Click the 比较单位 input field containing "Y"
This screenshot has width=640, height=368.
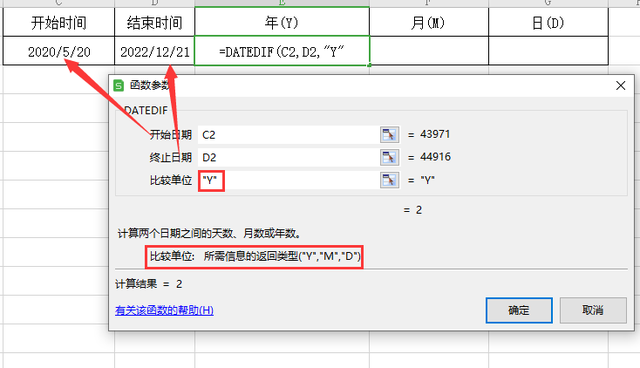coord(289,180)
